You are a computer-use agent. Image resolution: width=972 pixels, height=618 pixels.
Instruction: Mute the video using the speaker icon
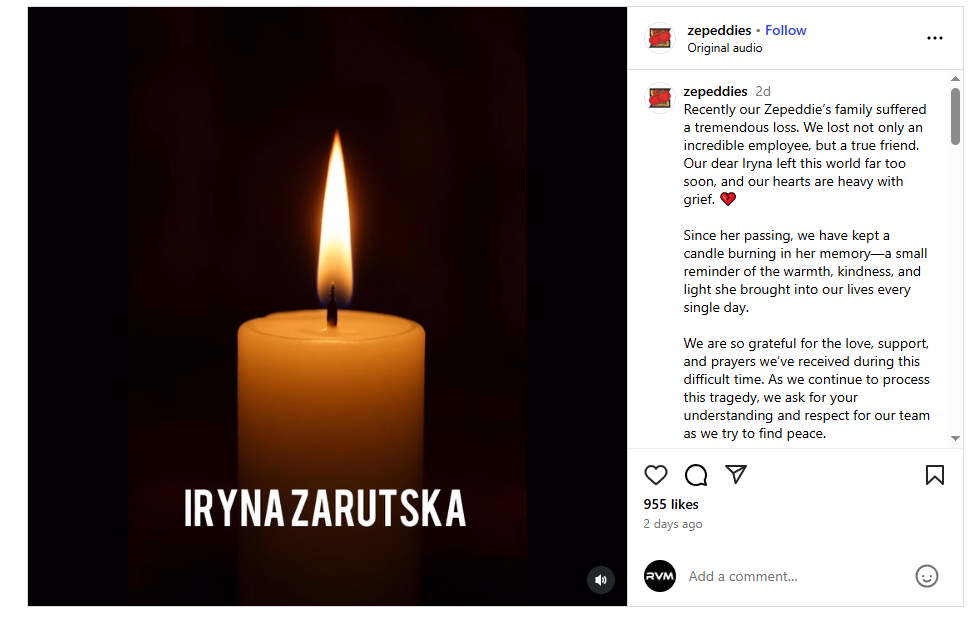600,580
